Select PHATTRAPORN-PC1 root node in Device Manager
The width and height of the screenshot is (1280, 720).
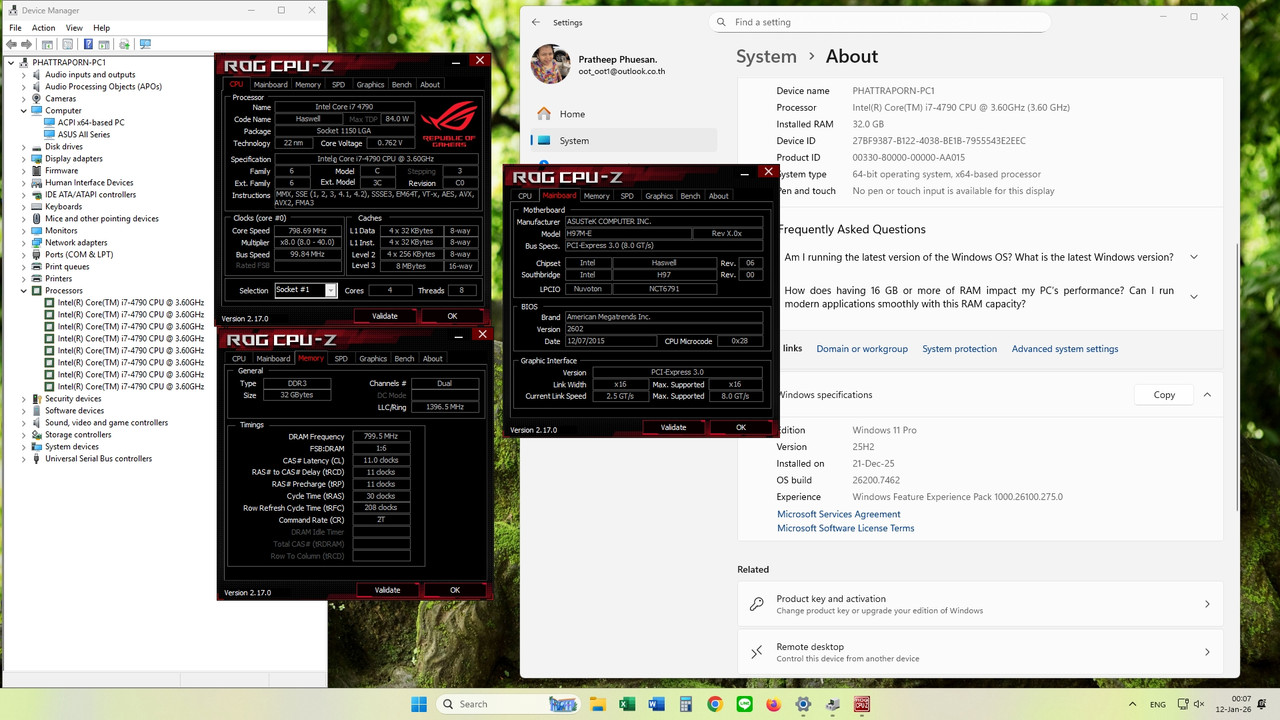[x=69, y=63]
